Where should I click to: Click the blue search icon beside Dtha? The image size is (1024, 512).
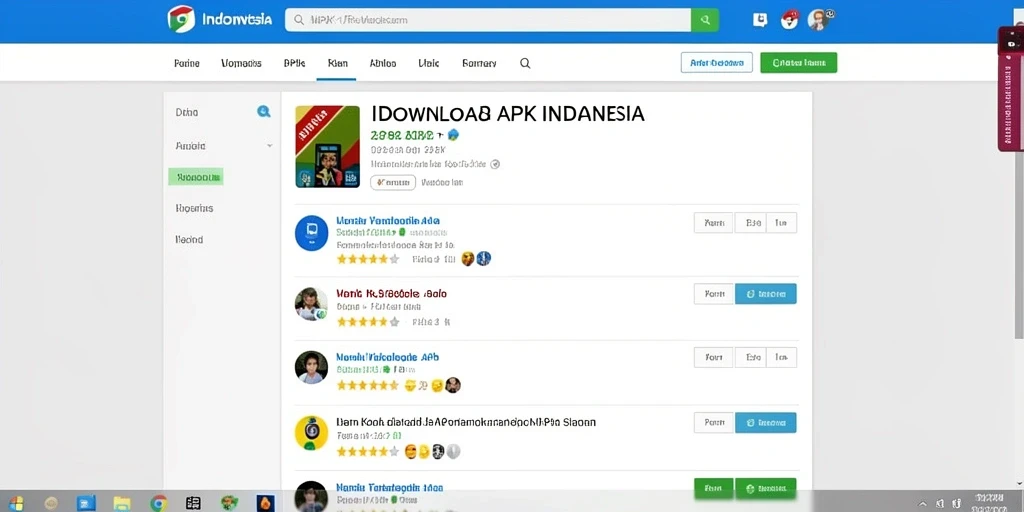(x=264, y=112)
